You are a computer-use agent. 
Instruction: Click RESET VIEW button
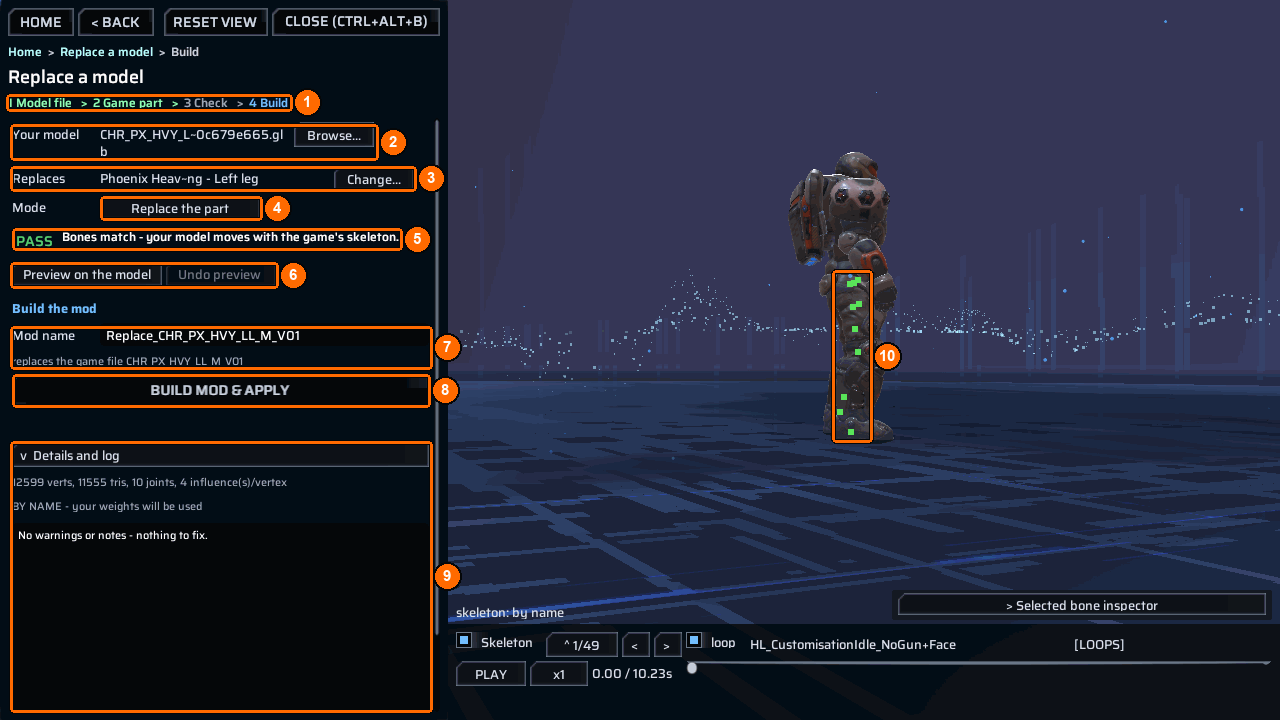pyautogui.click(x=215, y=22)
